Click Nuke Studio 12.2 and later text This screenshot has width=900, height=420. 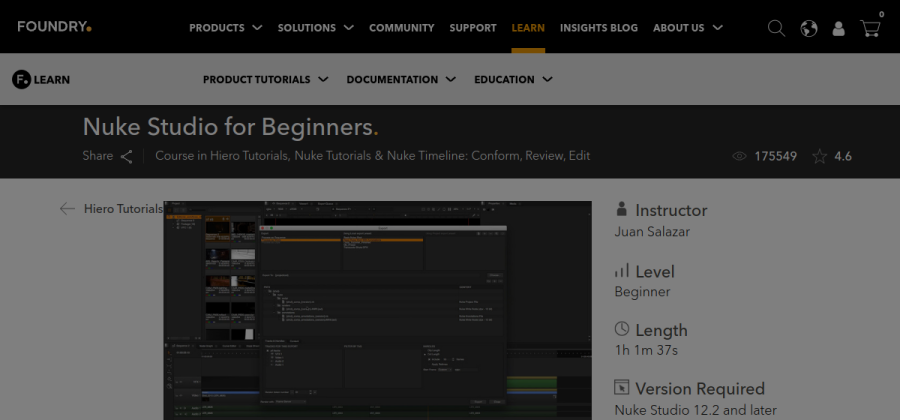696,410
